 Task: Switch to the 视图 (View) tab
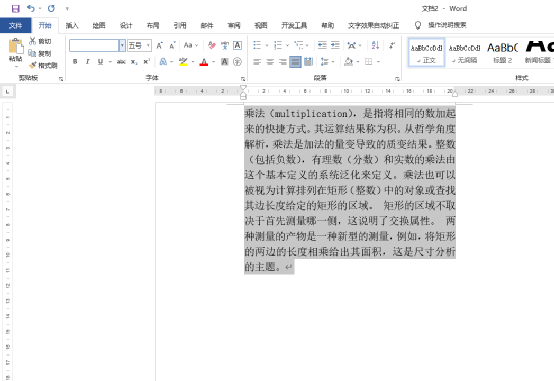[261, 25]
